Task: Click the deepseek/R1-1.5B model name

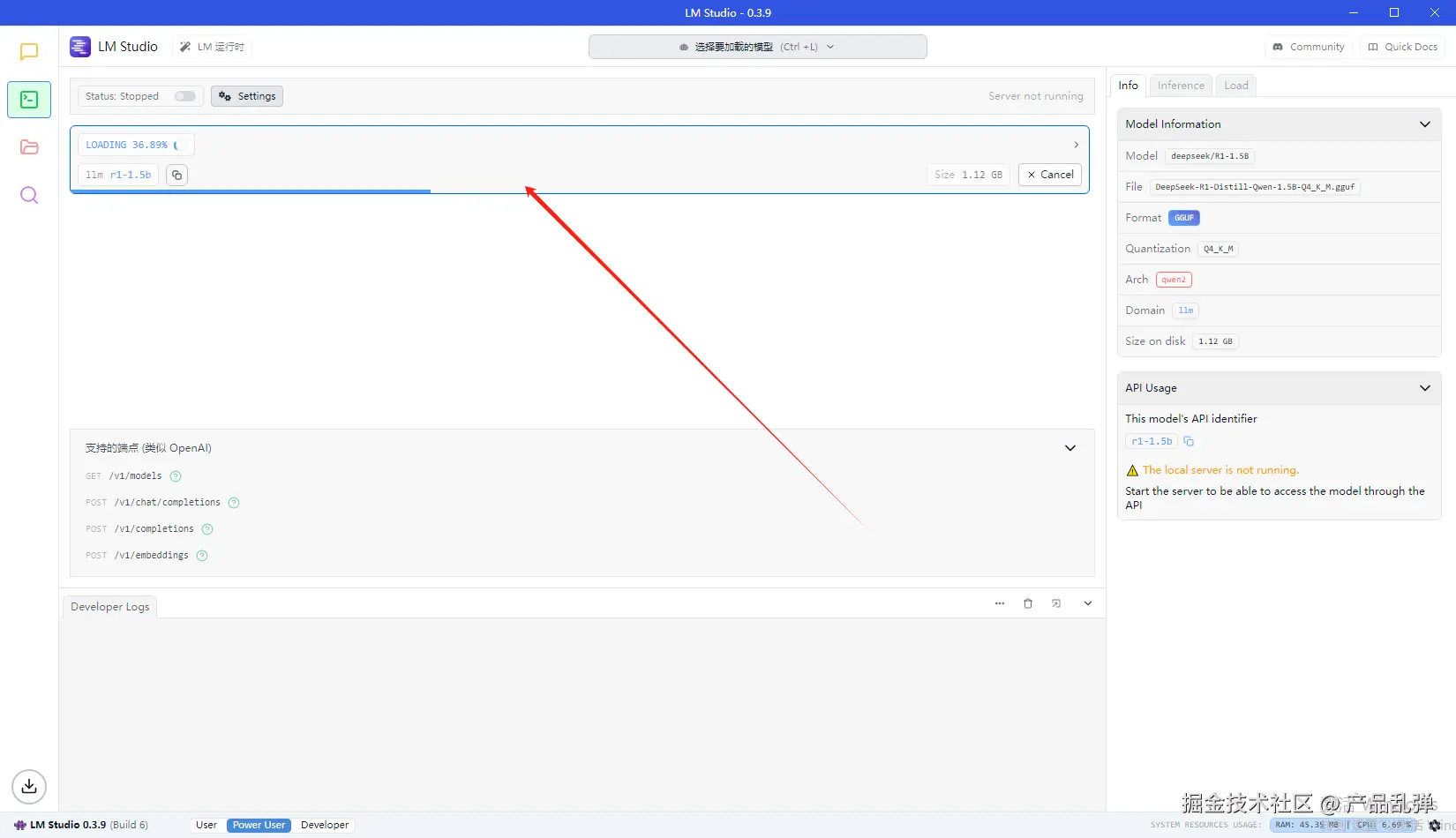Action: coord(1210,156)
